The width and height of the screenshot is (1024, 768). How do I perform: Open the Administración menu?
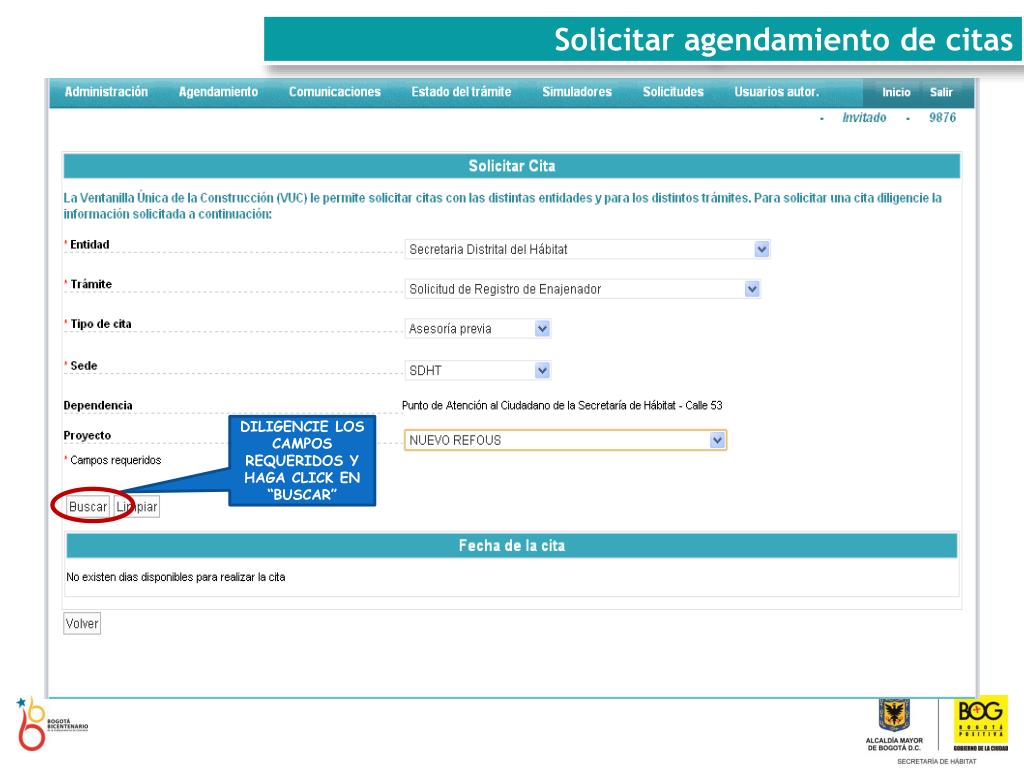pos(106,92)
